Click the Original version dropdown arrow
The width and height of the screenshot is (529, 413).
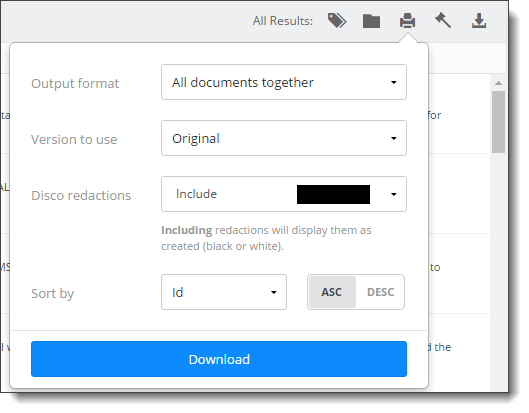coord(394,138)
